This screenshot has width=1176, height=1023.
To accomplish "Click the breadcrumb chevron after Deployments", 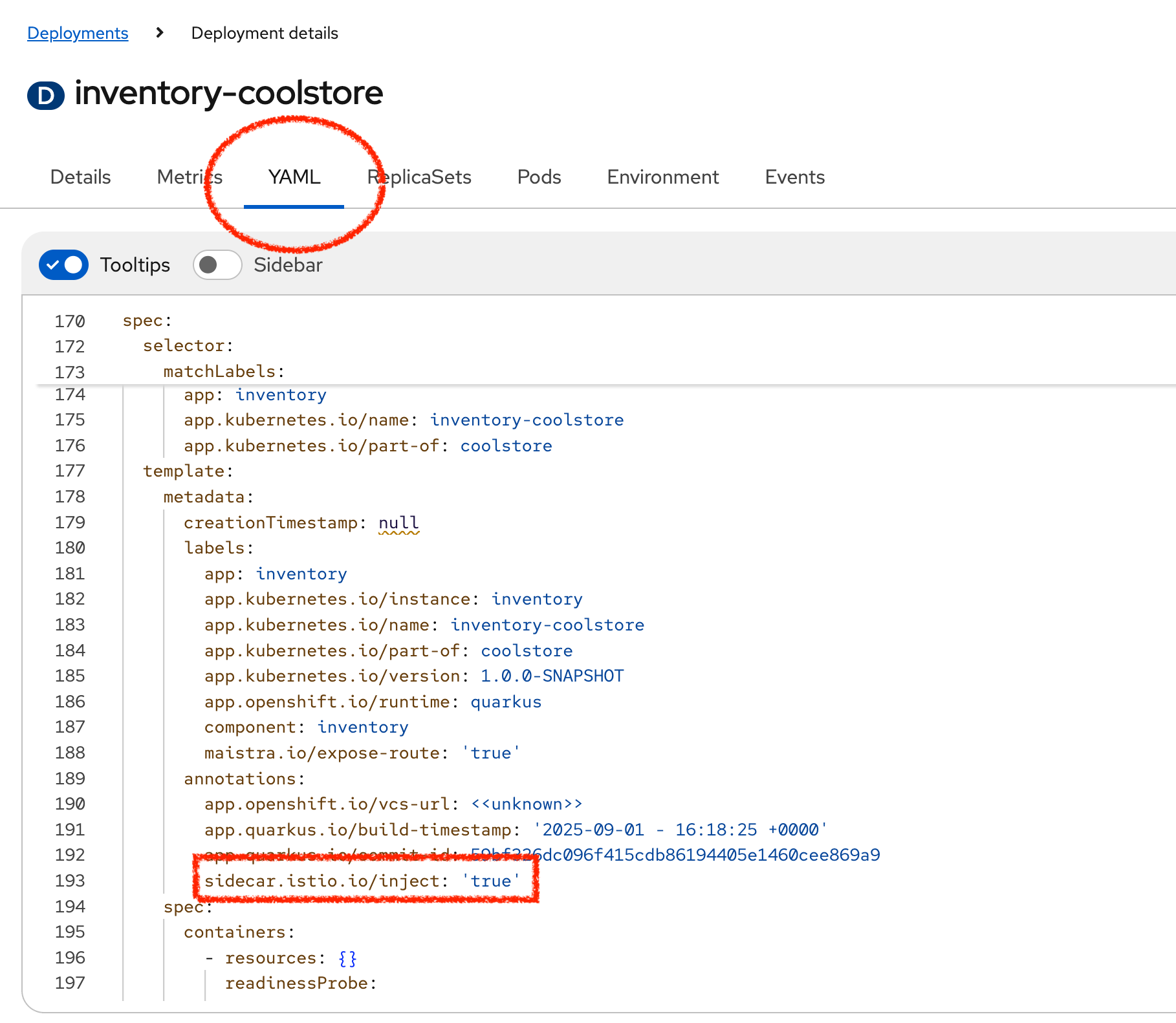I will (x=158, y=32).
